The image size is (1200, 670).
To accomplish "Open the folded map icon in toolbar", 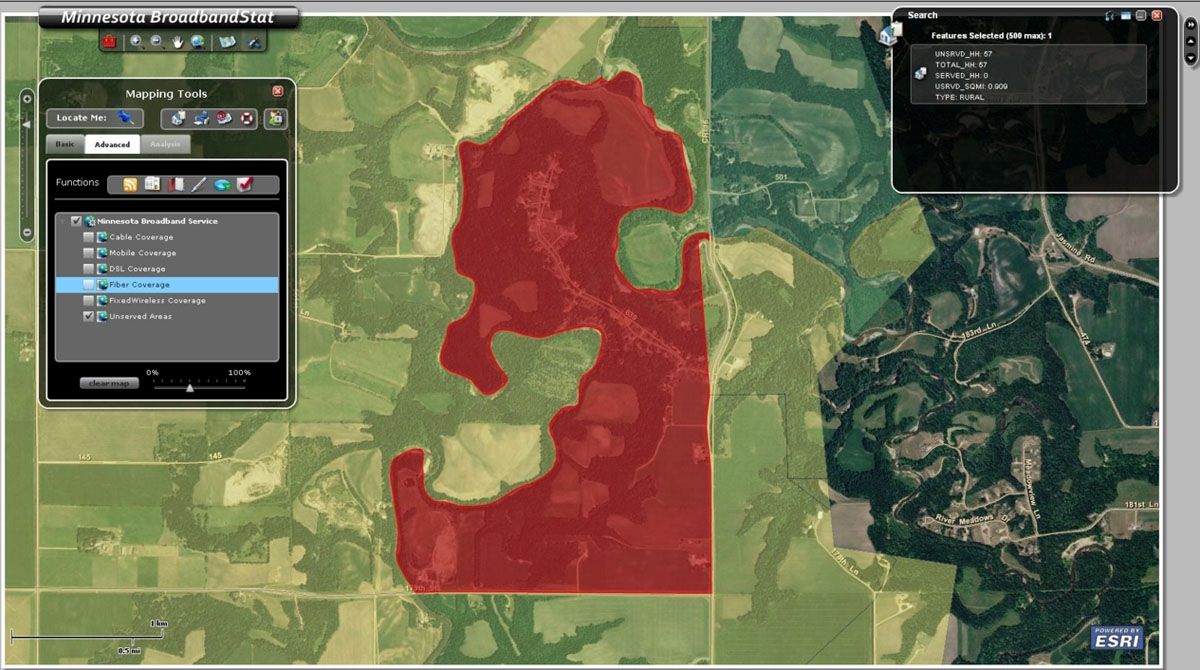I will coord(228,41).
